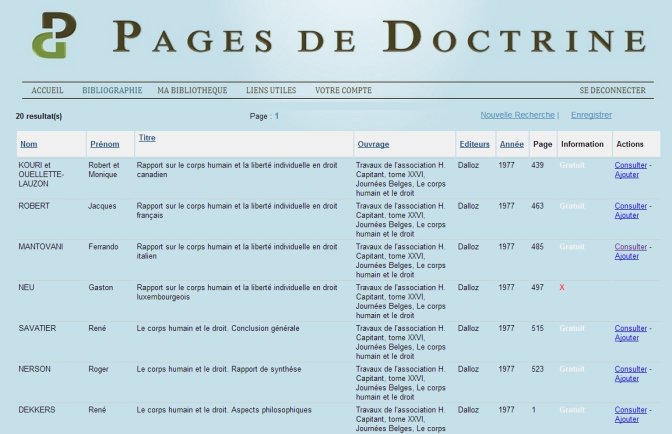Click page value '485' cell
Image resolution: width=672 pixels, height=434 pixels.
pos(537,246)
